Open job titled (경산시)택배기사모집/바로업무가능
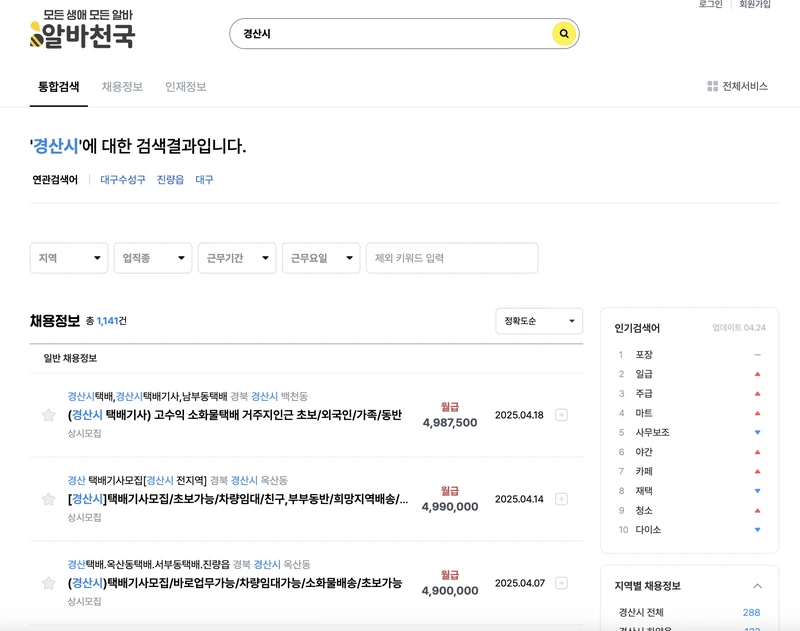The width and height of the screenshot is (800, 631). click(x=235, y=583)
